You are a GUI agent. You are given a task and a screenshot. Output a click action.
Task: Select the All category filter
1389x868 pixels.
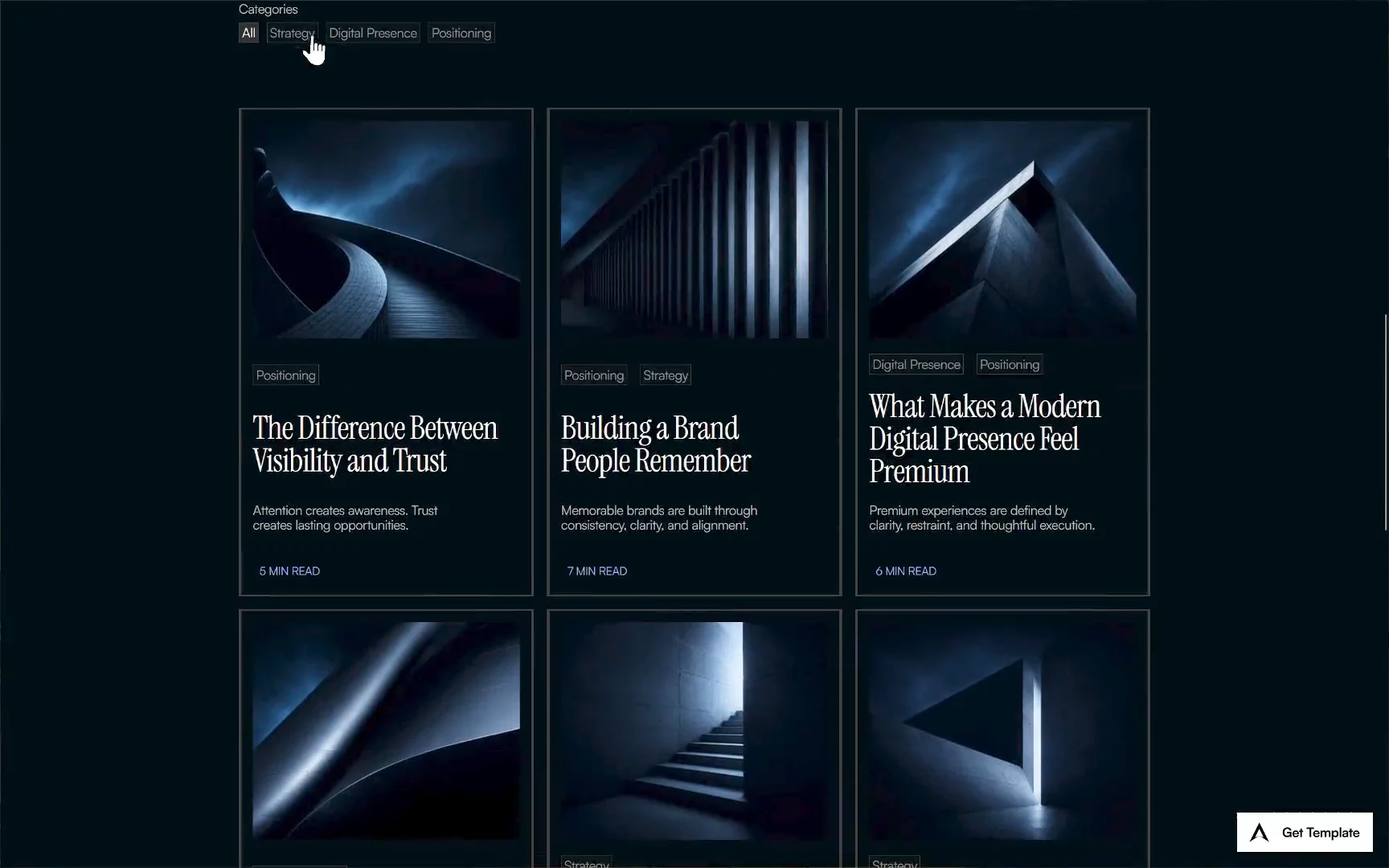(248, 33)
